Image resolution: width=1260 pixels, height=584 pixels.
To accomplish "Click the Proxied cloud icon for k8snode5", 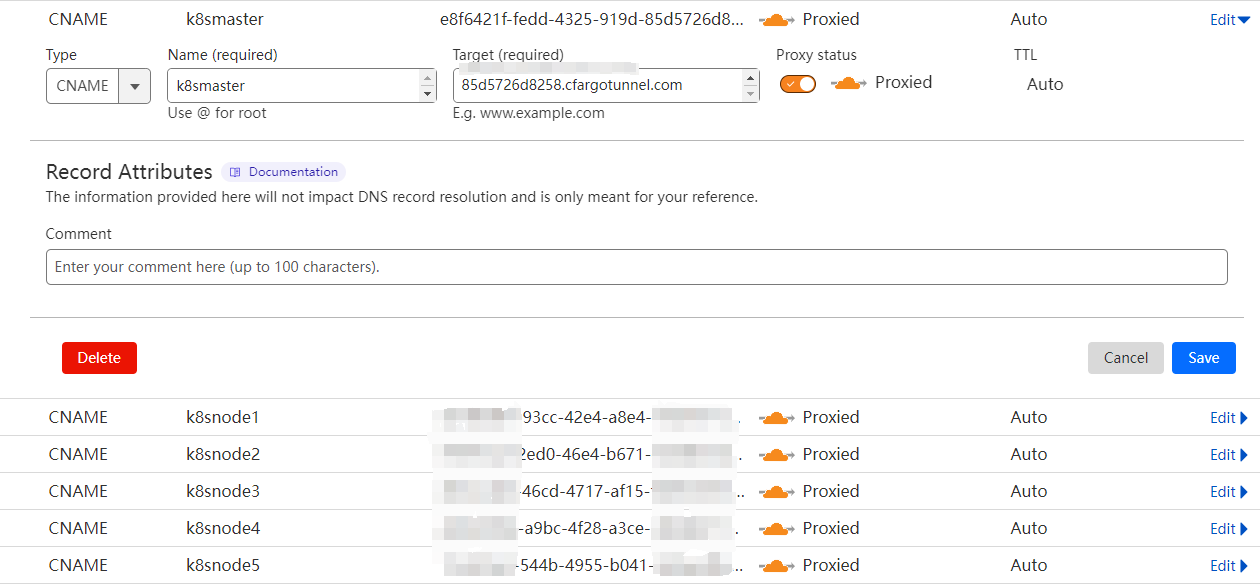I will click(x=775, y=565).
